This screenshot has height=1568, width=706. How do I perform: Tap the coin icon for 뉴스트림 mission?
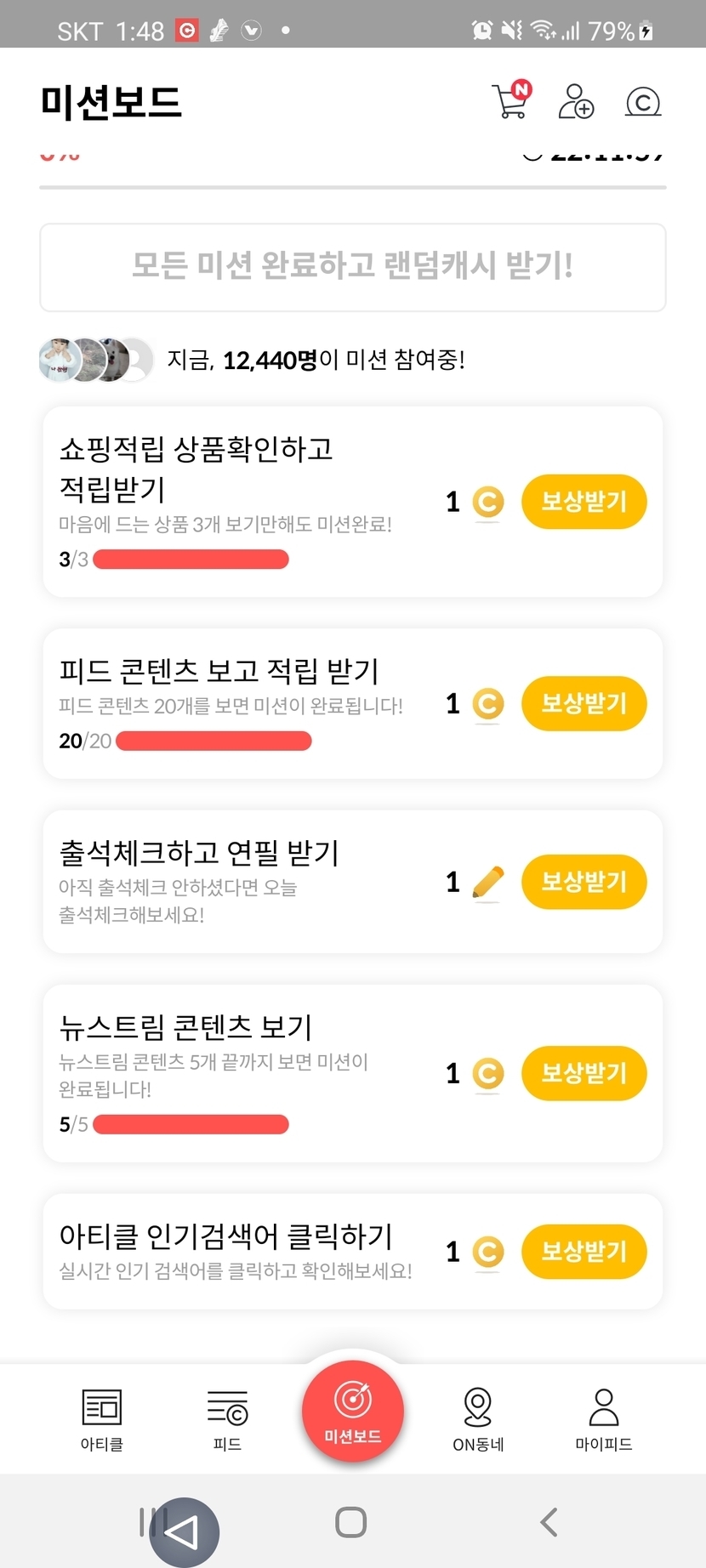[x=487, y=1074]
